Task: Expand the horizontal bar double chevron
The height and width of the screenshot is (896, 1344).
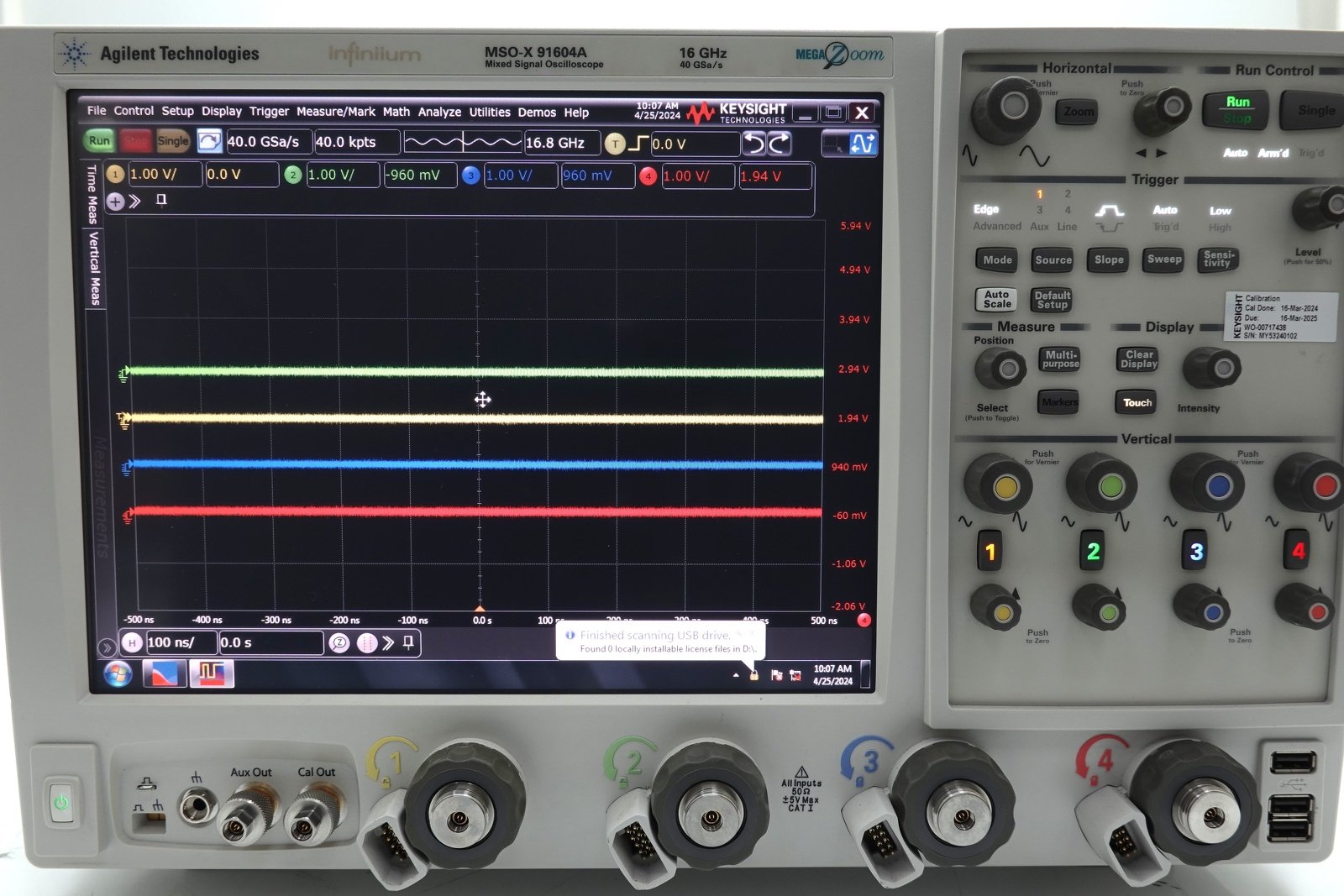Action: pos(387,643)
